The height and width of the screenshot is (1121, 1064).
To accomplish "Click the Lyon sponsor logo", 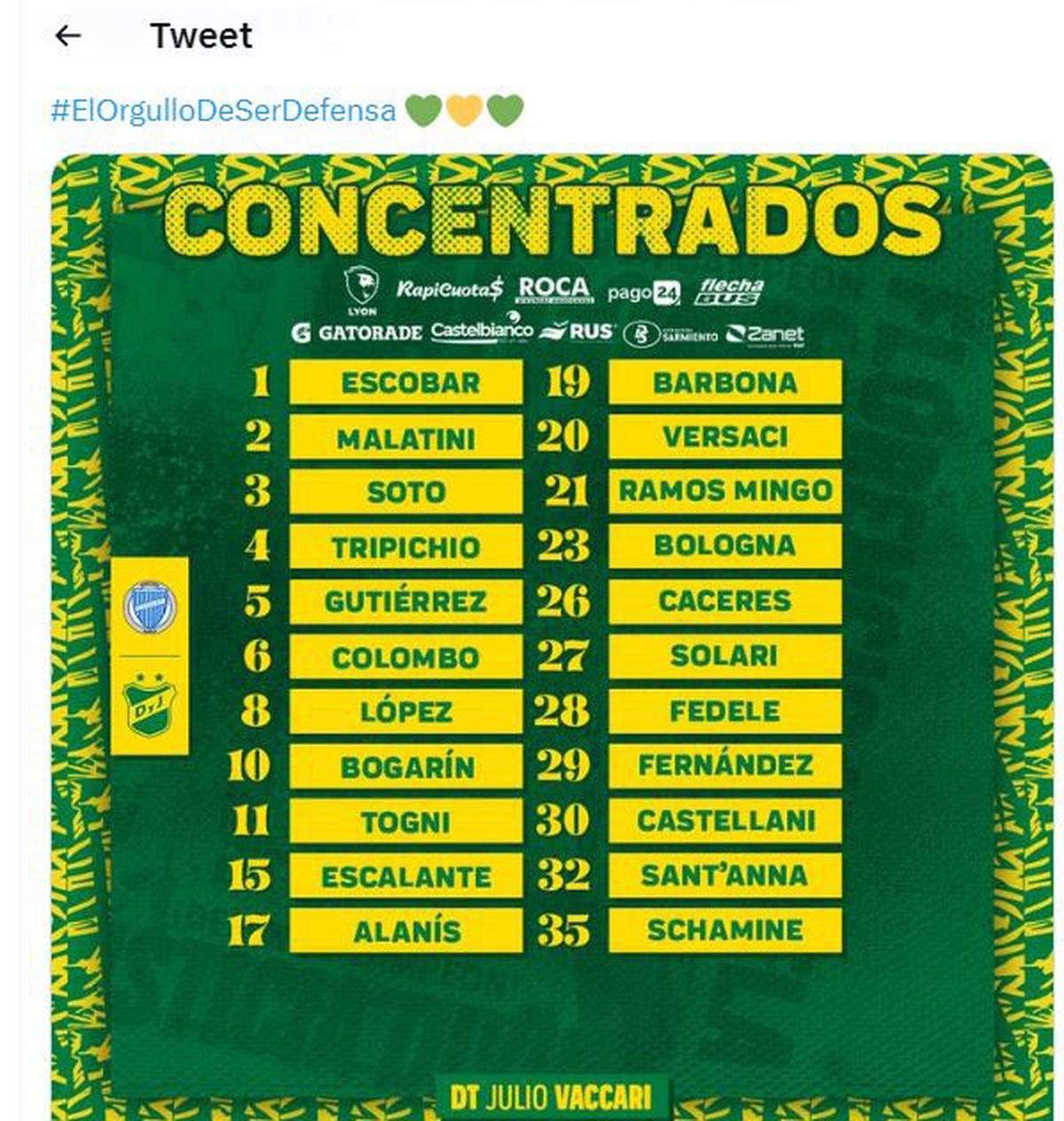I will tap(362, 289).
